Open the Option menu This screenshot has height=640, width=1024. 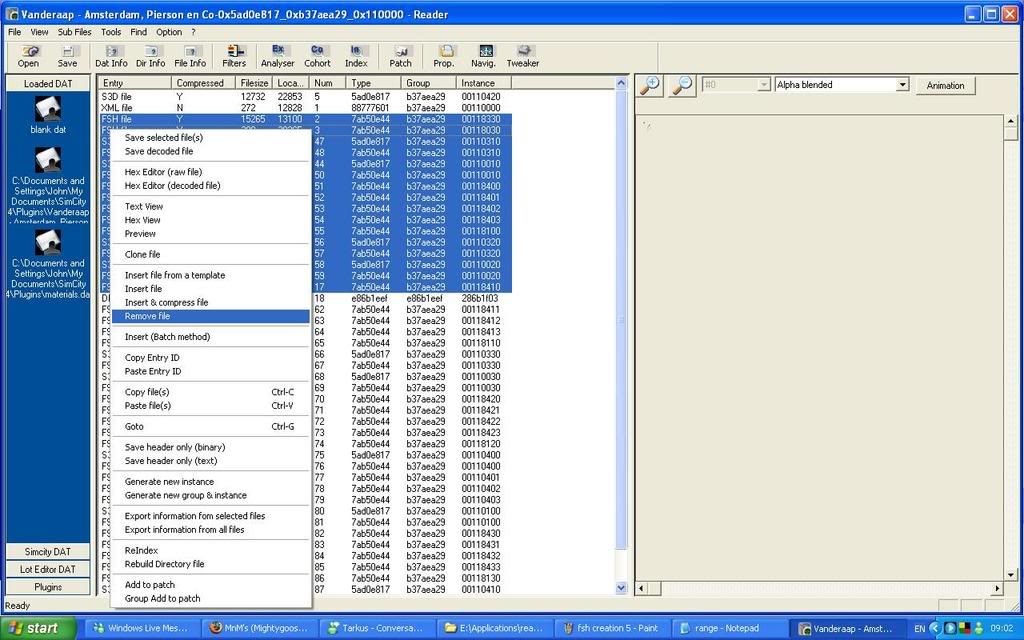[169, 31]
